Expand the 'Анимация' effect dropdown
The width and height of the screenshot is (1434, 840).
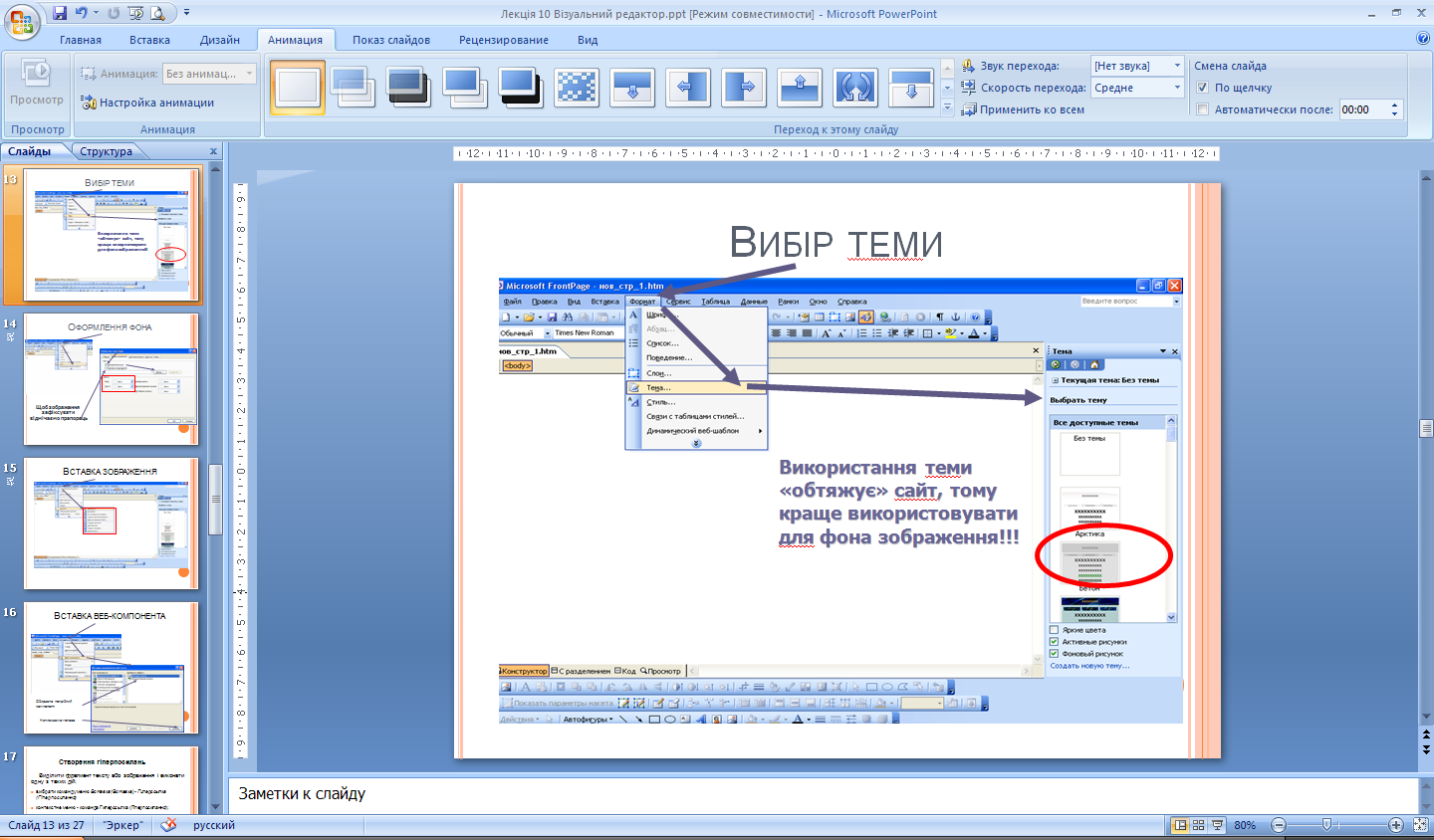coord(249,74)
